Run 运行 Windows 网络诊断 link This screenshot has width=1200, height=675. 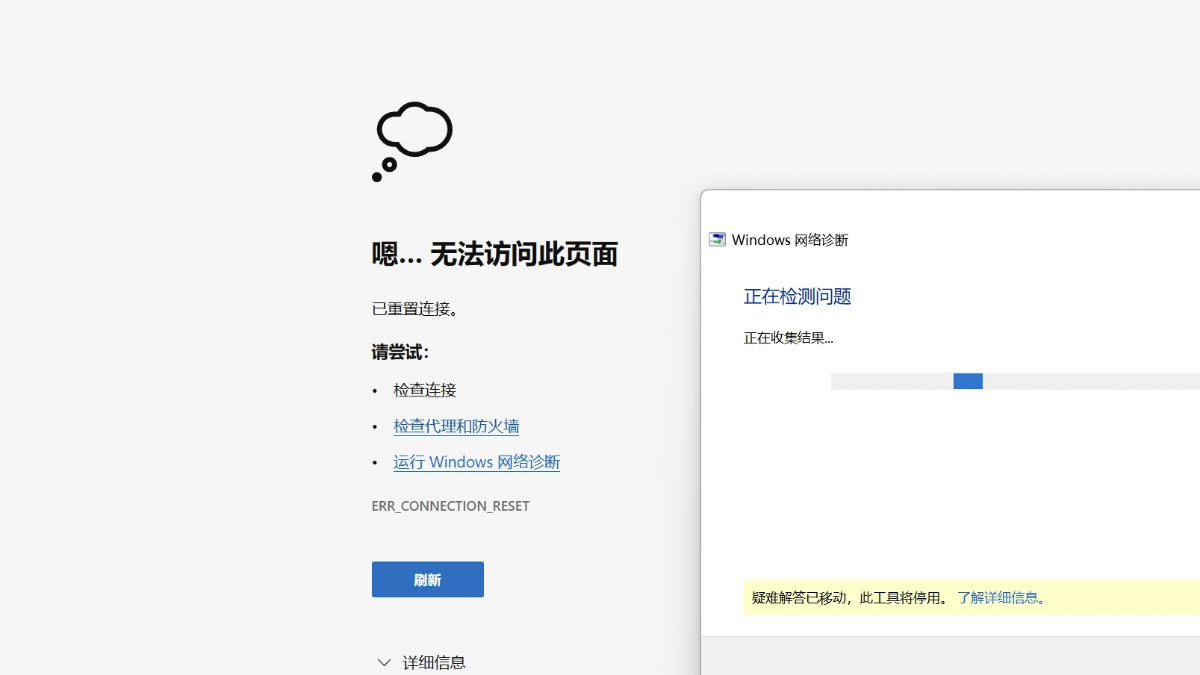tap(476, 461)
